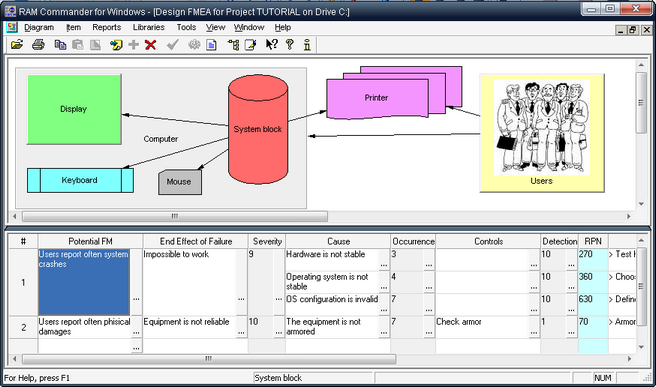Select the System block cylinder in diagram
The height and width of the screenshot is (387, 656).
(258, 129)
